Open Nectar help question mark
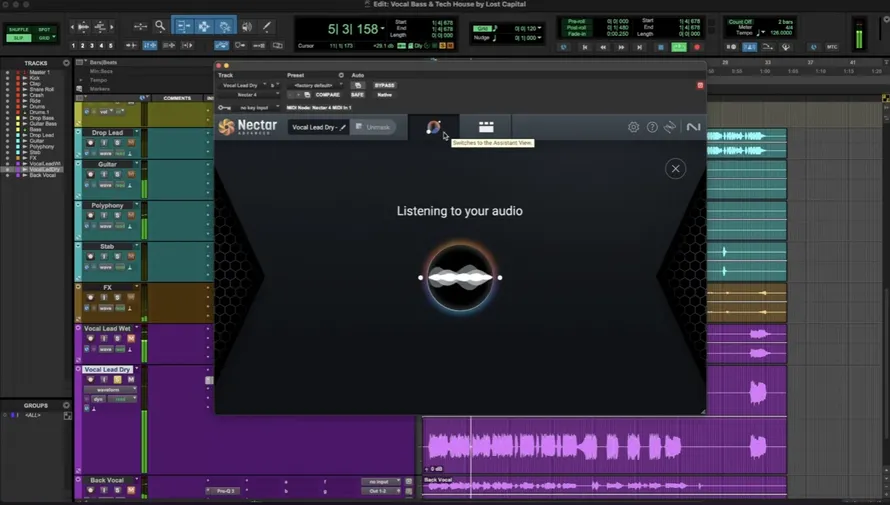 coord(652,127)
